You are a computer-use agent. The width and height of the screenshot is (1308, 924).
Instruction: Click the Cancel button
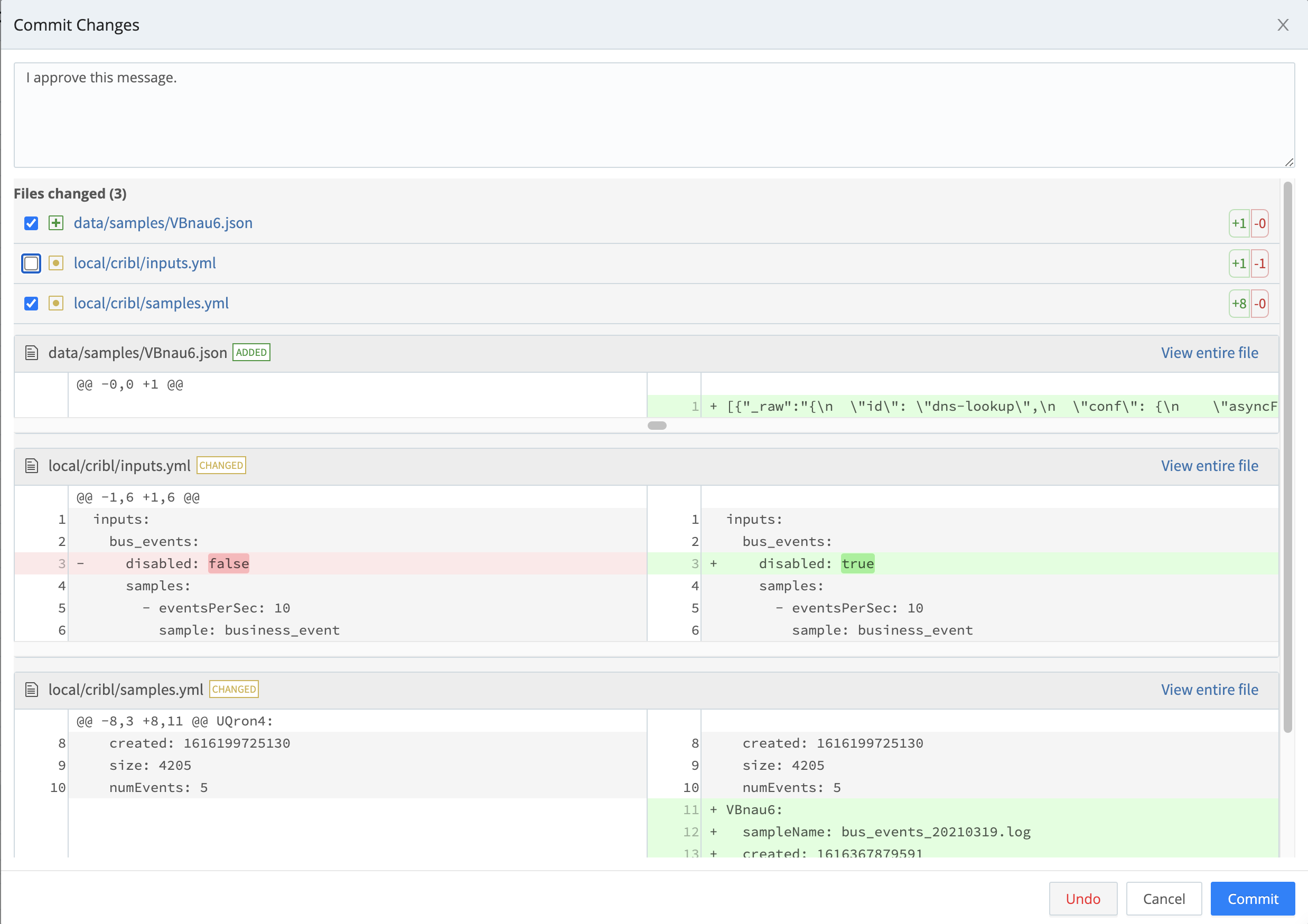(x=1164, y=898)
